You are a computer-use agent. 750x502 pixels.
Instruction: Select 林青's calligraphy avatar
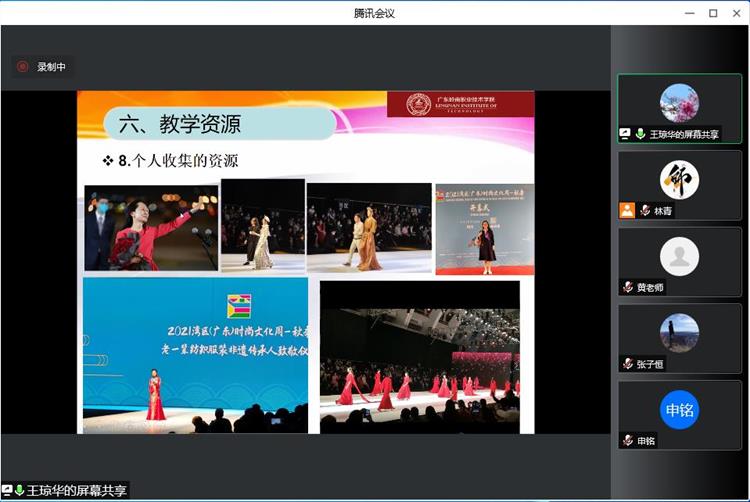[x=679, y=180]
